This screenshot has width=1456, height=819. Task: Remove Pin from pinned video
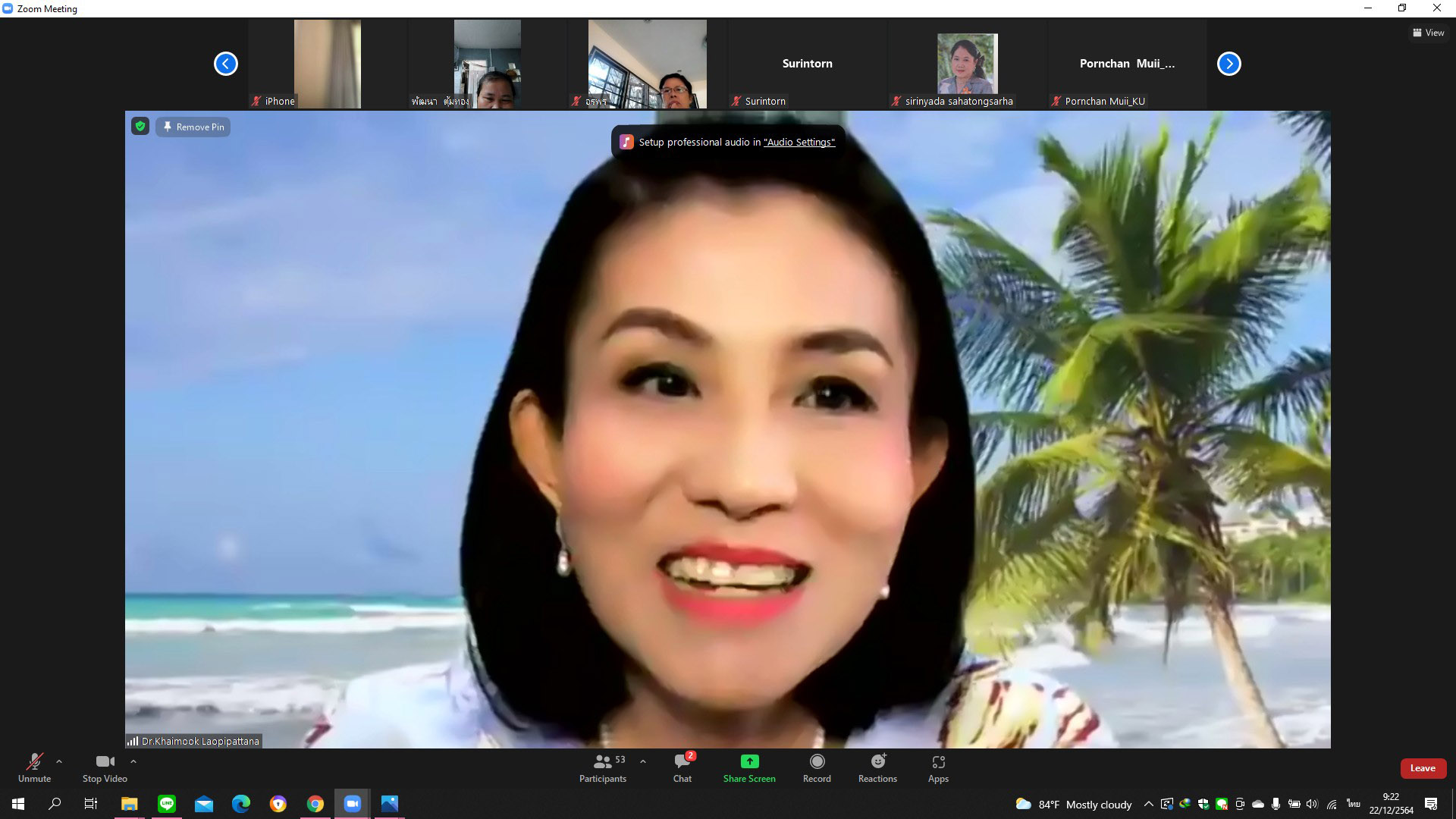193,127
